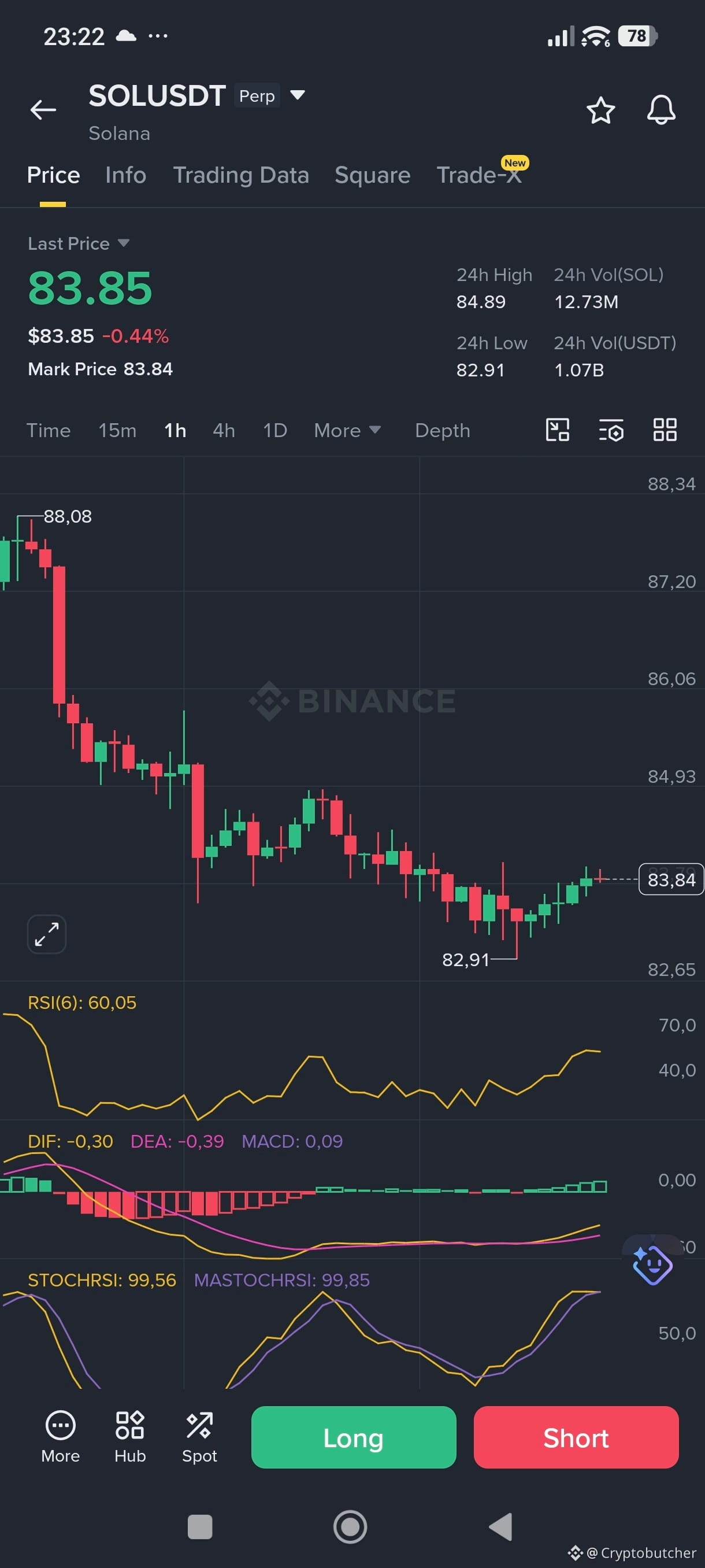The width and height of the screenshot is (705, 1568).
Task: Go to Spot trading
Action: 199,1438
